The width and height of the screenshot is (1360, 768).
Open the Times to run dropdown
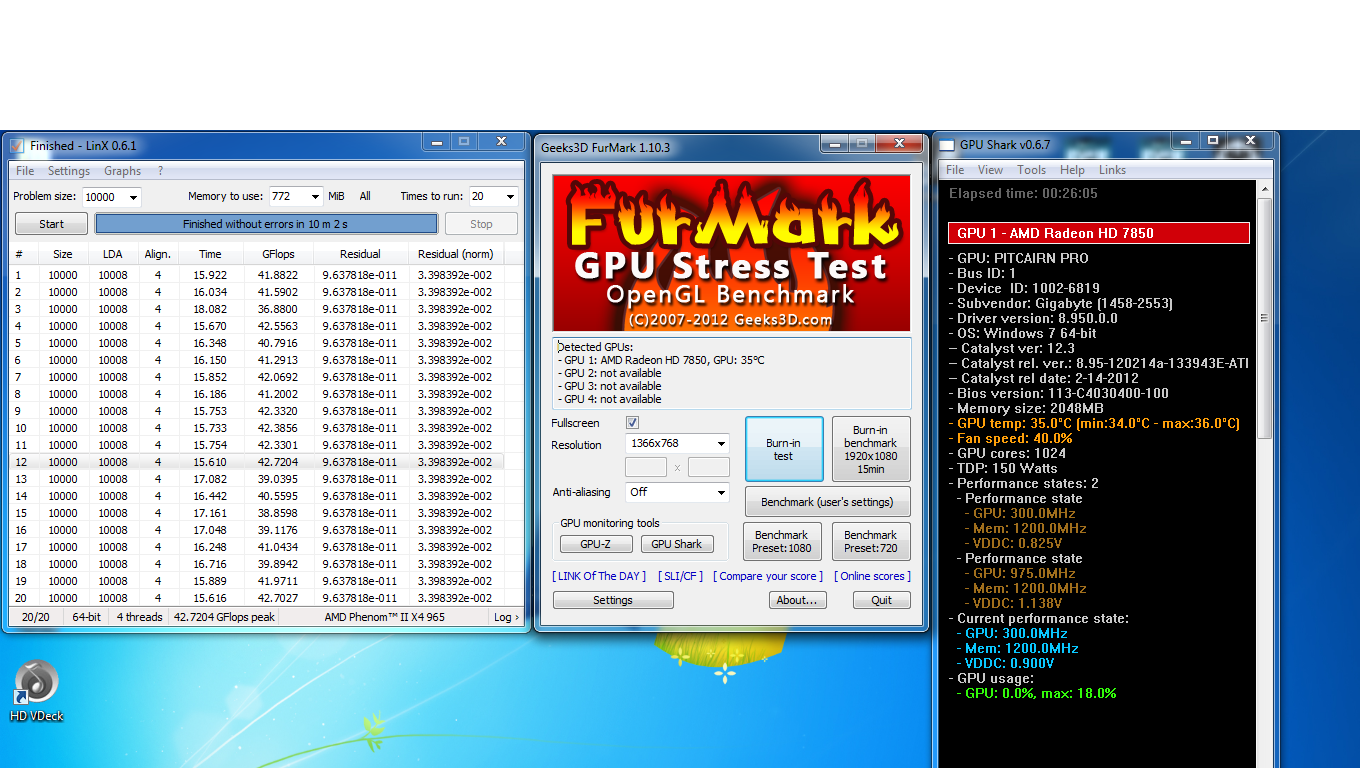coord(509,197)
